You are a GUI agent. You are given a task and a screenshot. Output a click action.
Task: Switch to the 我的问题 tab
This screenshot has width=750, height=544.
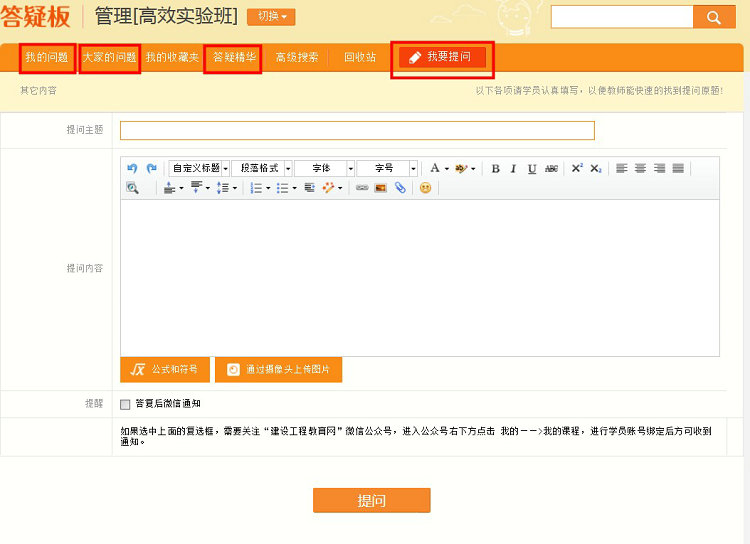47,58
